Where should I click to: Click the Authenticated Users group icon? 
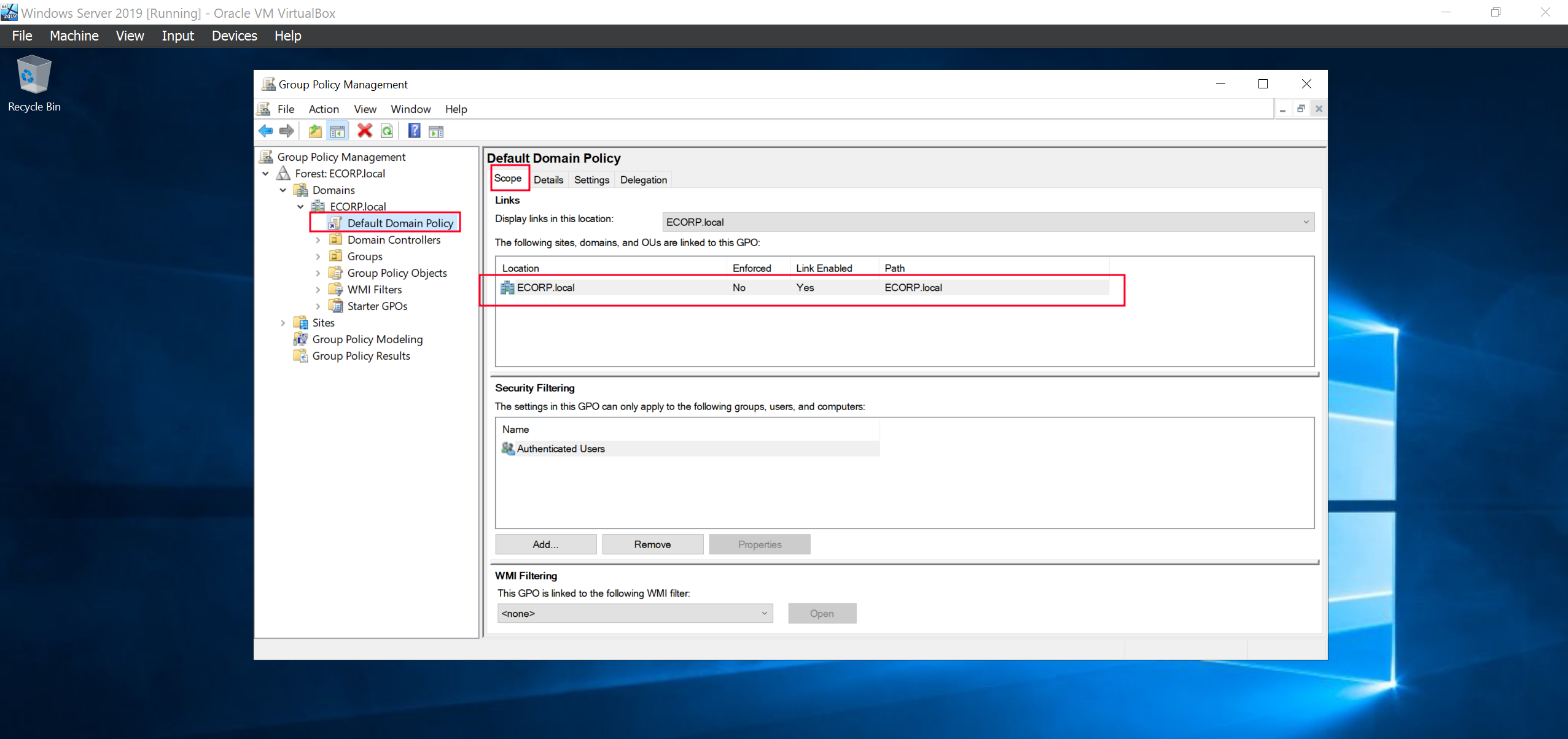(x=508, y=449)
